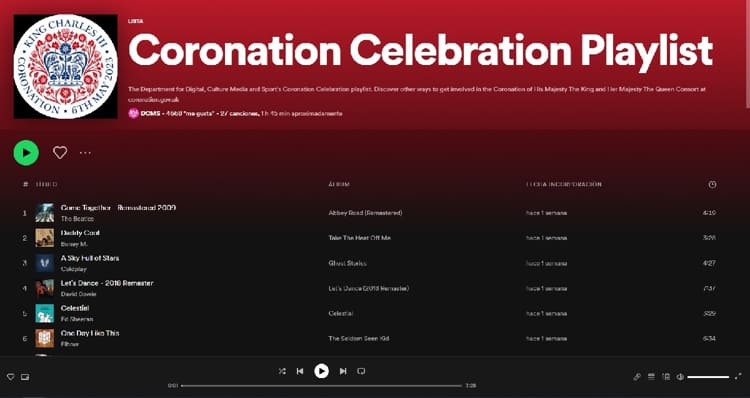Click the Daddy Cool cover thumbnail
The height and width of the screenshot is (398, 750).
tap(44, 238)
